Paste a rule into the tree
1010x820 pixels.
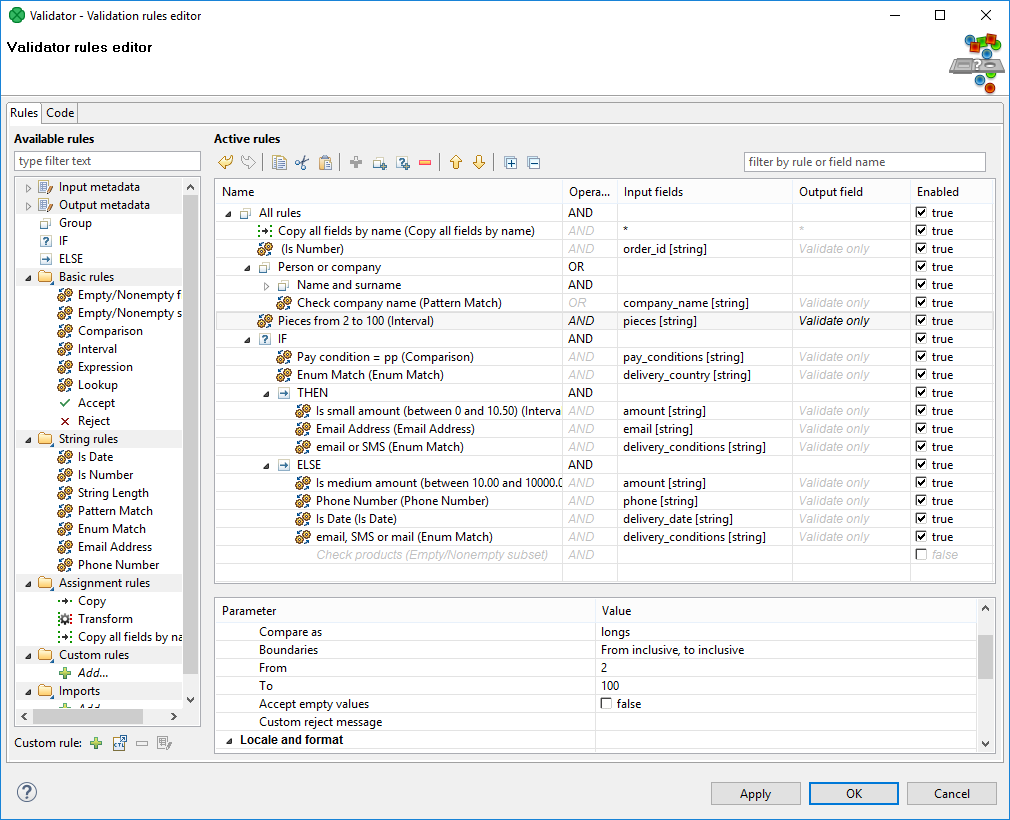(327, 161)
